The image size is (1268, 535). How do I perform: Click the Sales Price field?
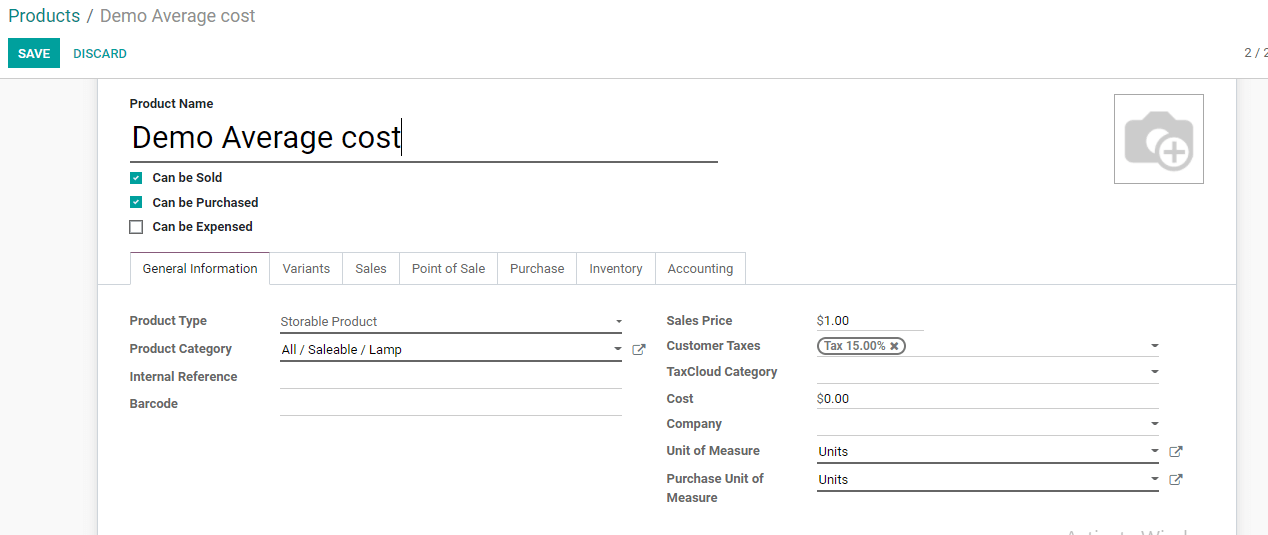click(x=870, y=321)
